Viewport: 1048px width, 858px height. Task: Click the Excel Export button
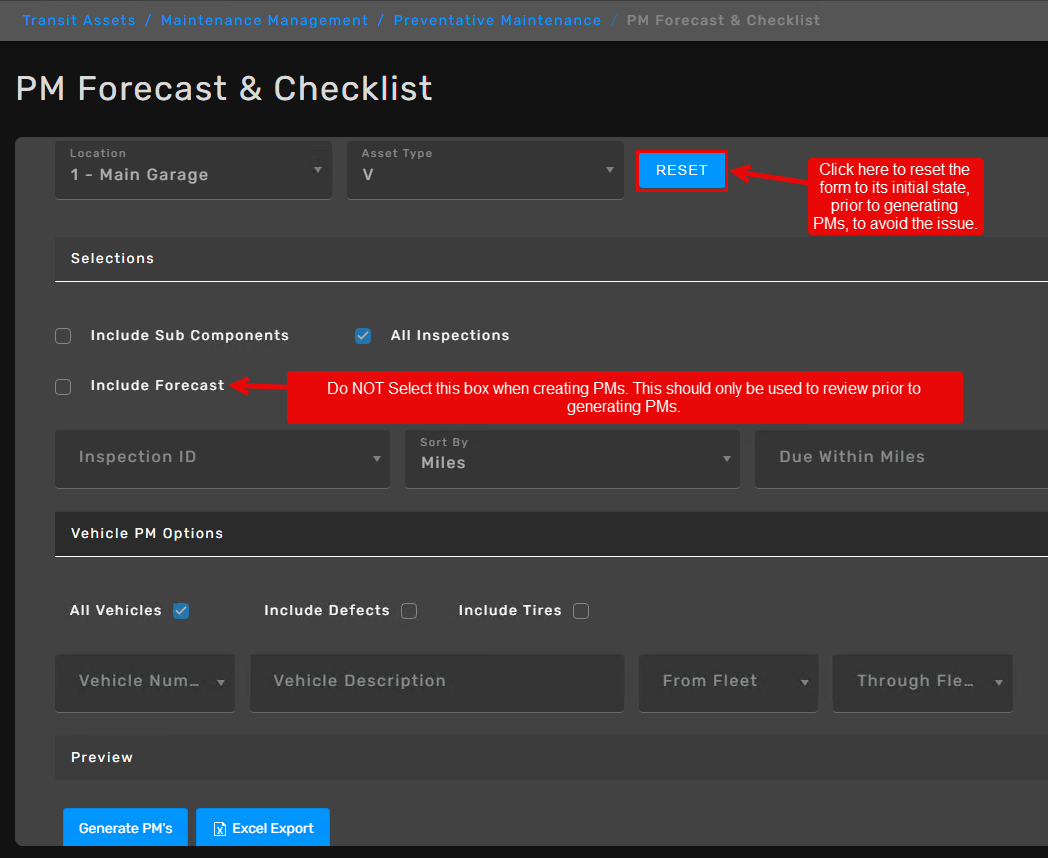[x=263, y=828]
